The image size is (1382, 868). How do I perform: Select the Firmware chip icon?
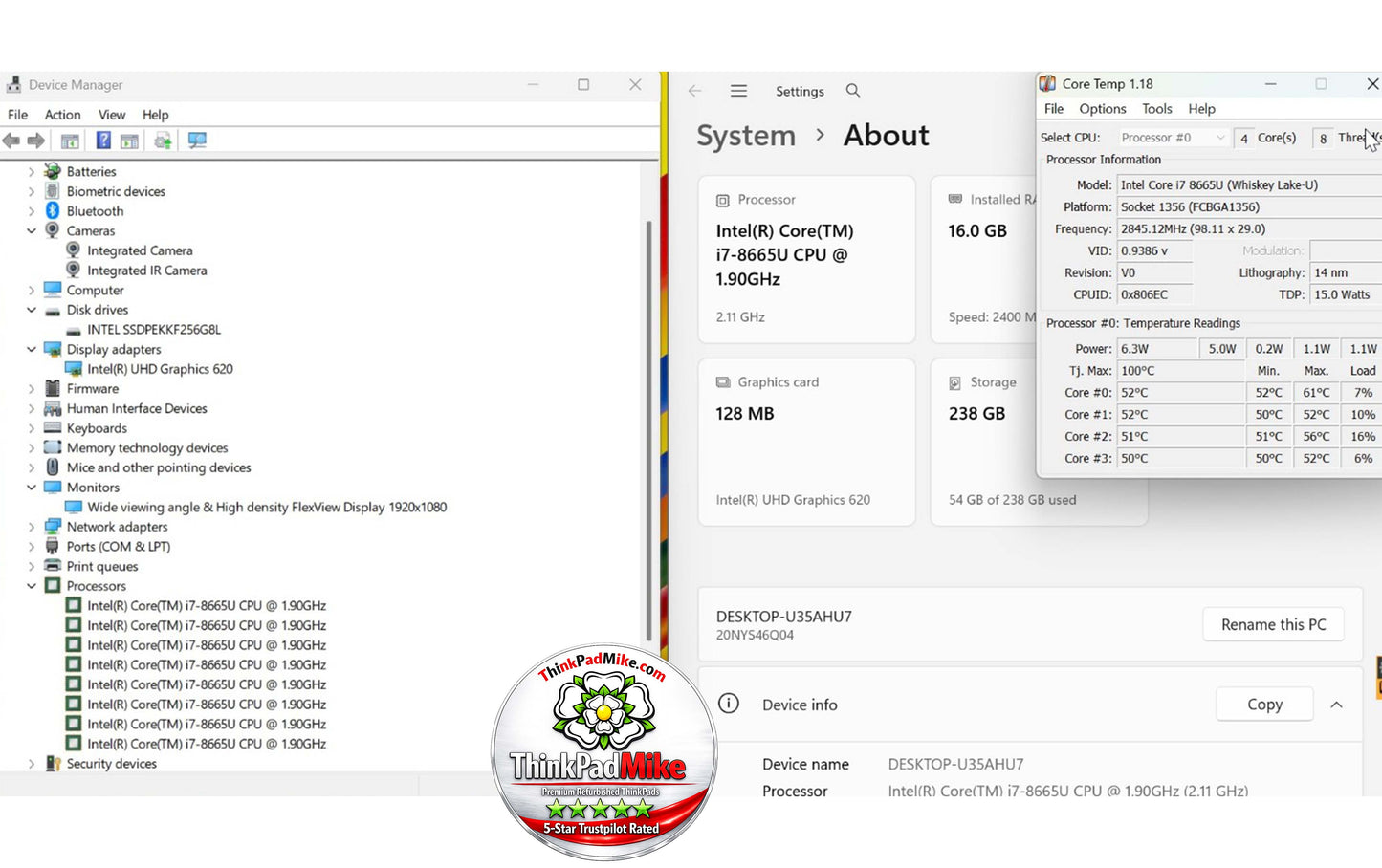pyautogui.click(x=53, y=388)
